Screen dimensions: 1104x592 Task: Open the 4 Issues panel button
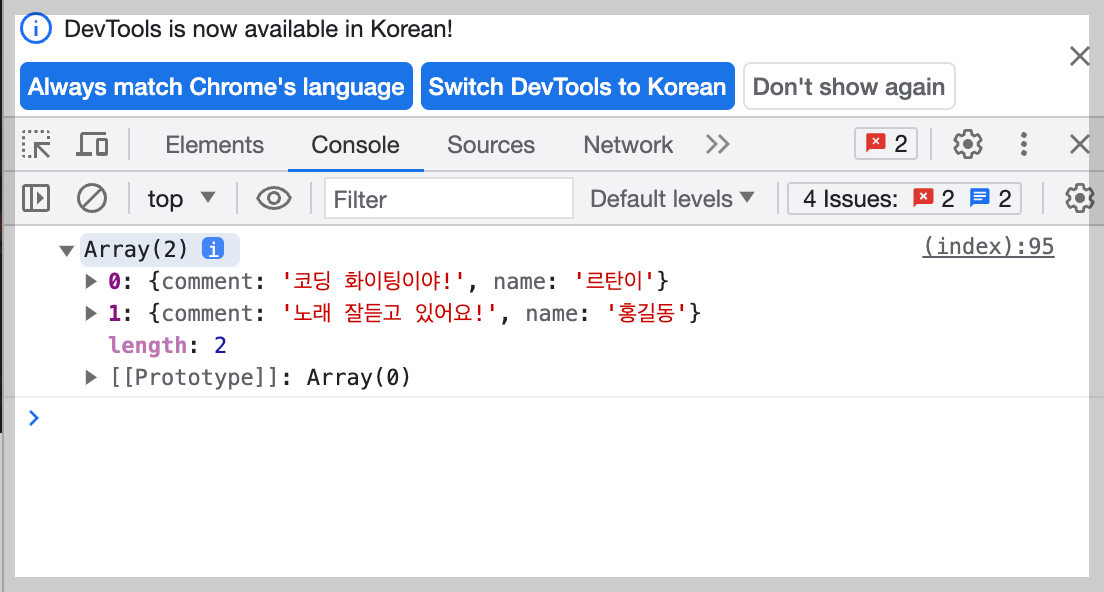(x=904, y=199)
